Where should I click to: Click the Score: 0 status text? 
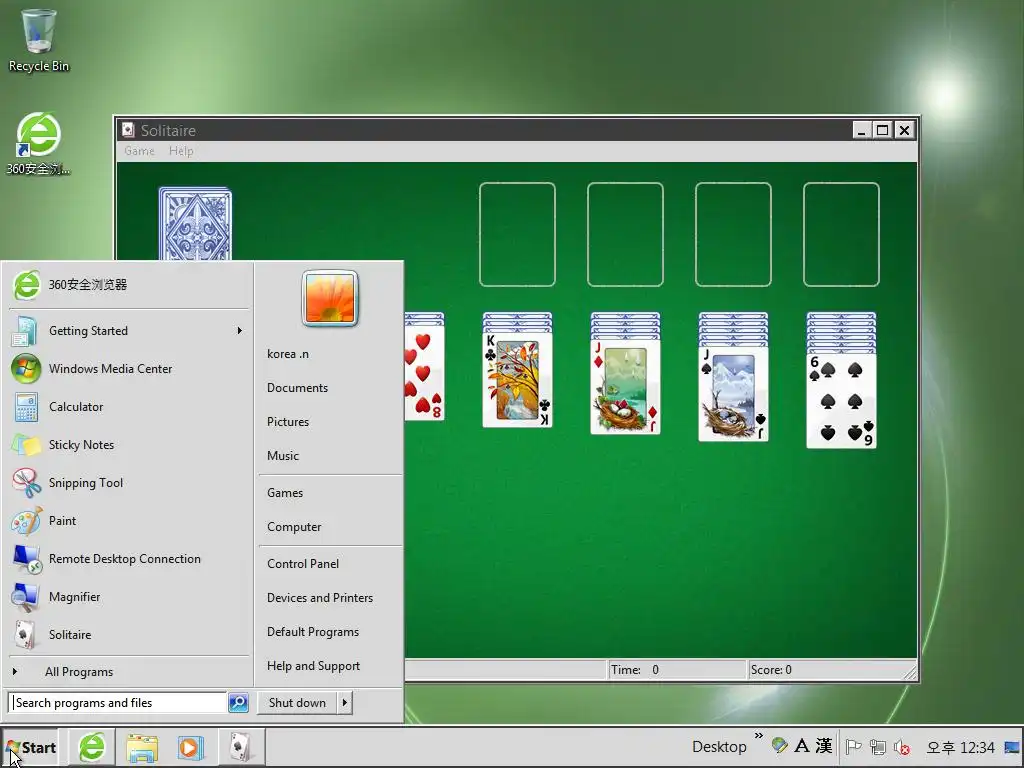tap(771, 670)
